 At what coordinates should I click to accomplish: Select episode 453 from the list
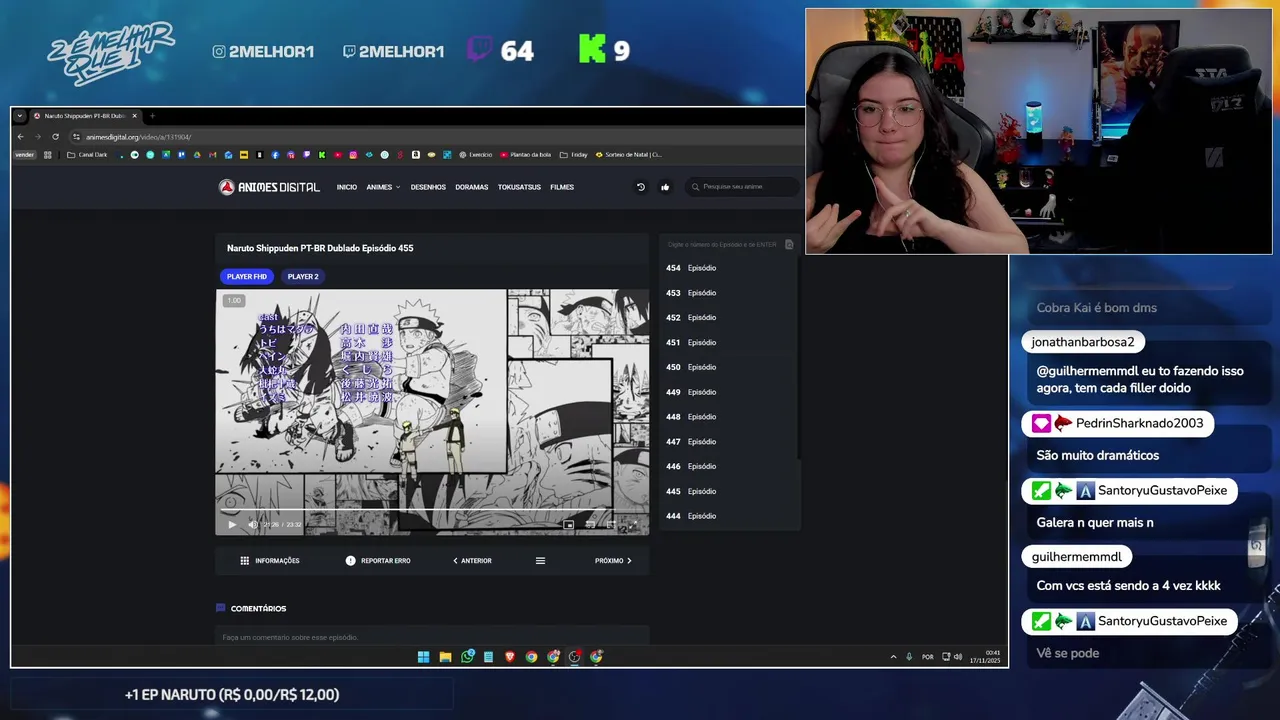click(x=729, y=293)
